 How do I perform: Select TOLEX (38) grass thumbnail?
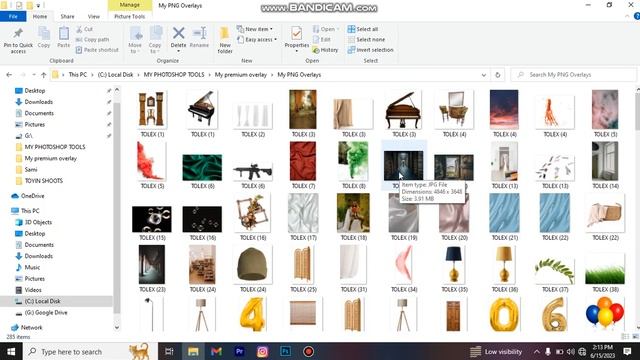pyautogui.click(x=605, y=269)
